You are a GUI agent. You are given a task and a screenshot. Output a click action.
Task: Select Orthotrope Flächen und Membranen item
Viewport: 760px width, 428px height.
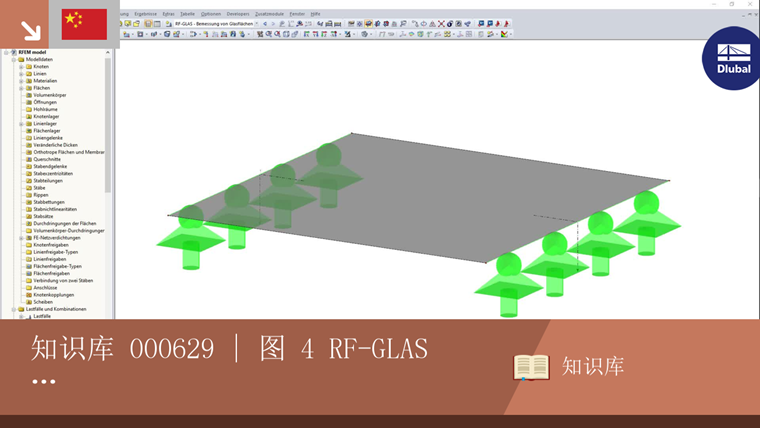[69, 152]
